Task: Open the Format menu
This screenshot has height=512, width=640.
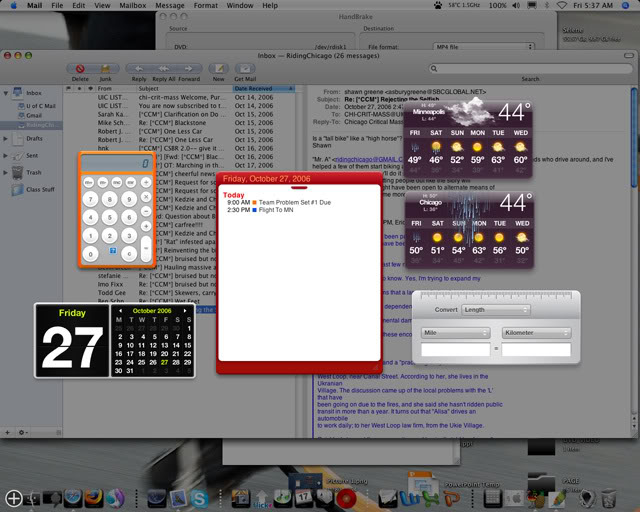Action: coord(206,5)
